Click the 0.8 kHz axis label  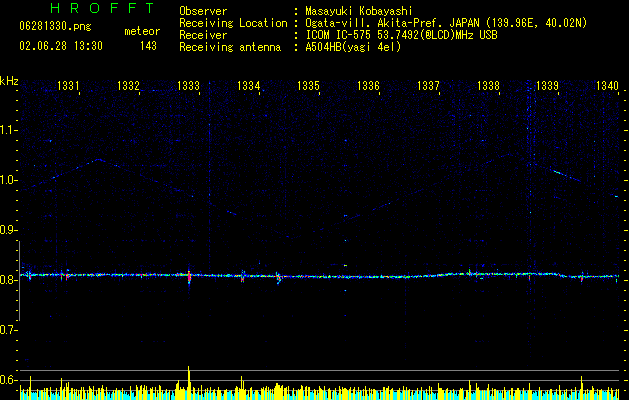(8, 280)
